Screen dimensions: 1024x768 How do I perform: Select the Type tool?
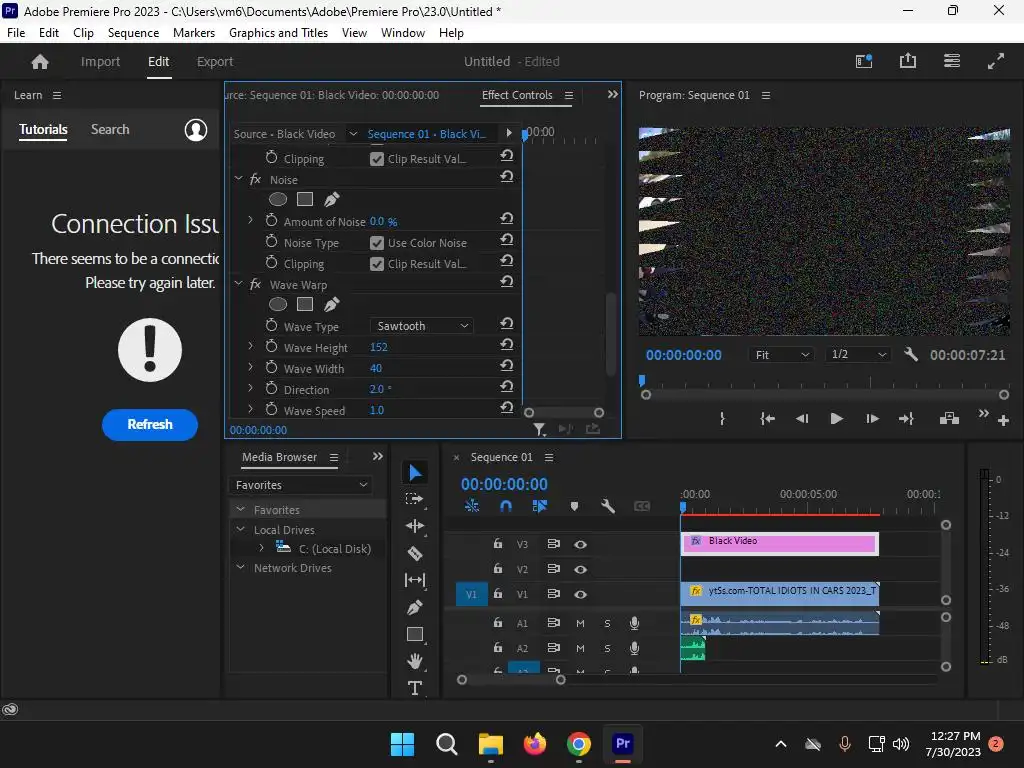pos(415,688)
